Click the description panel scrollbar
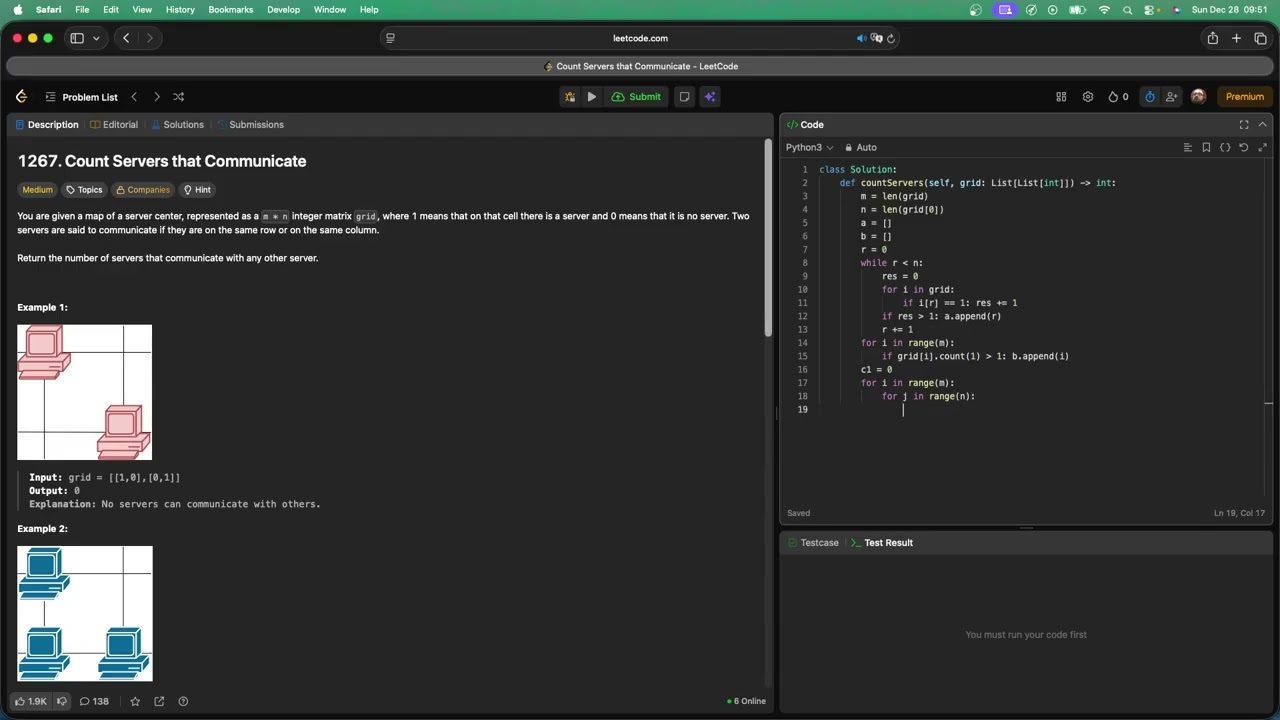The width and height of the screenshot is (1280, 720). [768, 238]
